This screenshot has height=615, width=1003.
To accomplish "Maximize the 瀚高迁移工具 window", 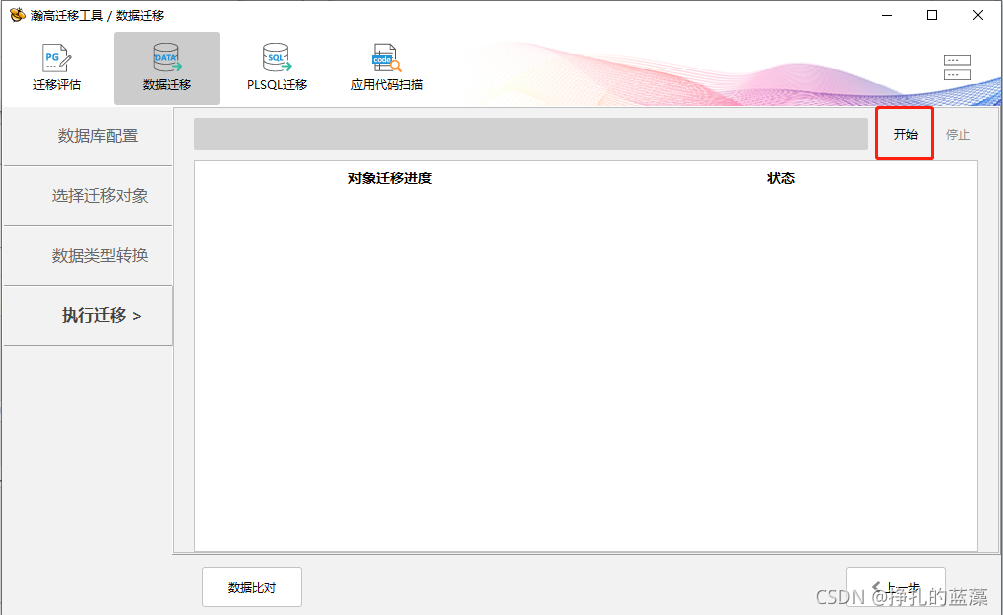I will click(932, 15).
